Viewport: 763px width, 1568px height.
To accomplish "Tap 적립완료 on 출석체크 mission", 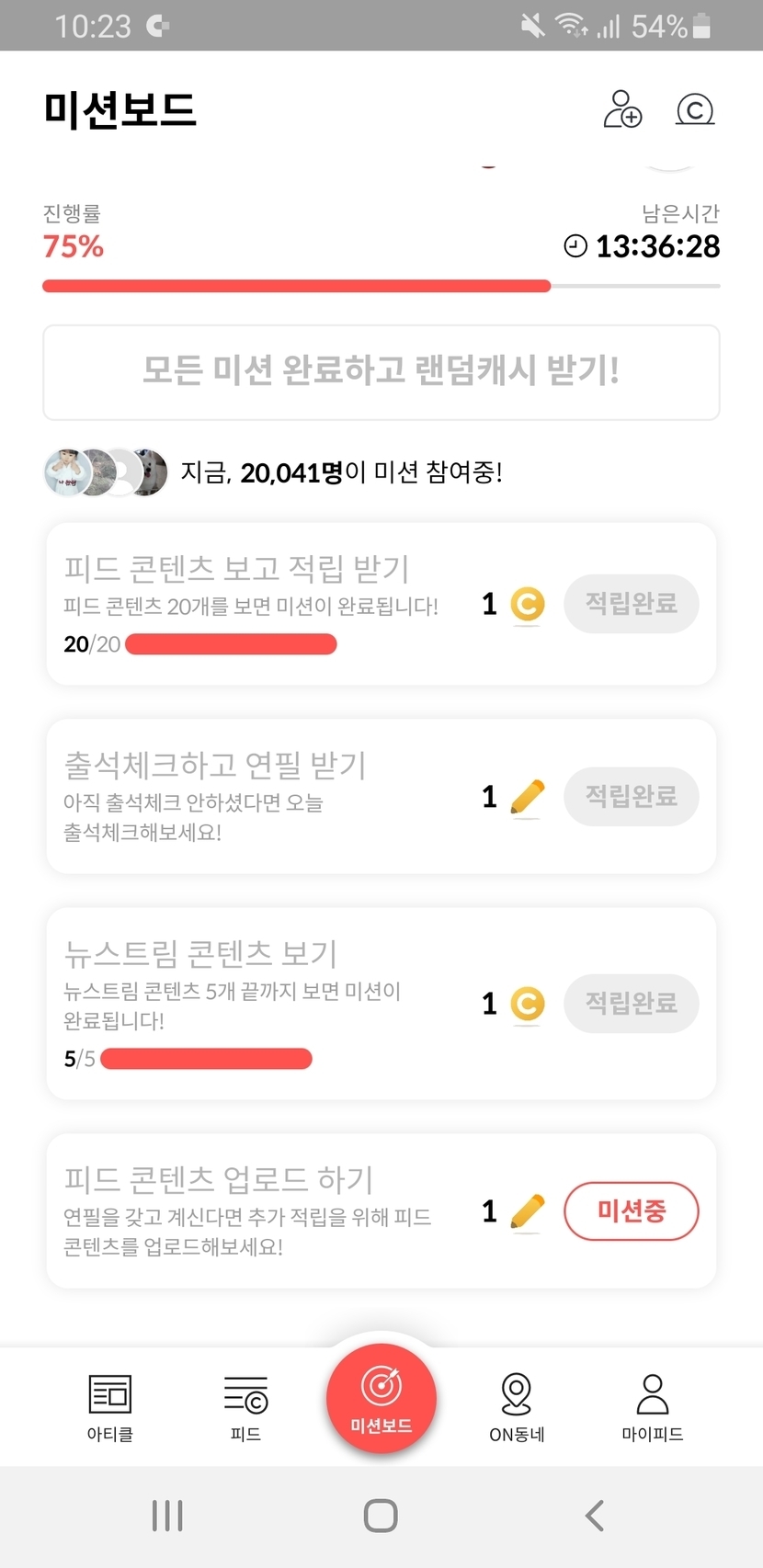I will coord(632,796).
